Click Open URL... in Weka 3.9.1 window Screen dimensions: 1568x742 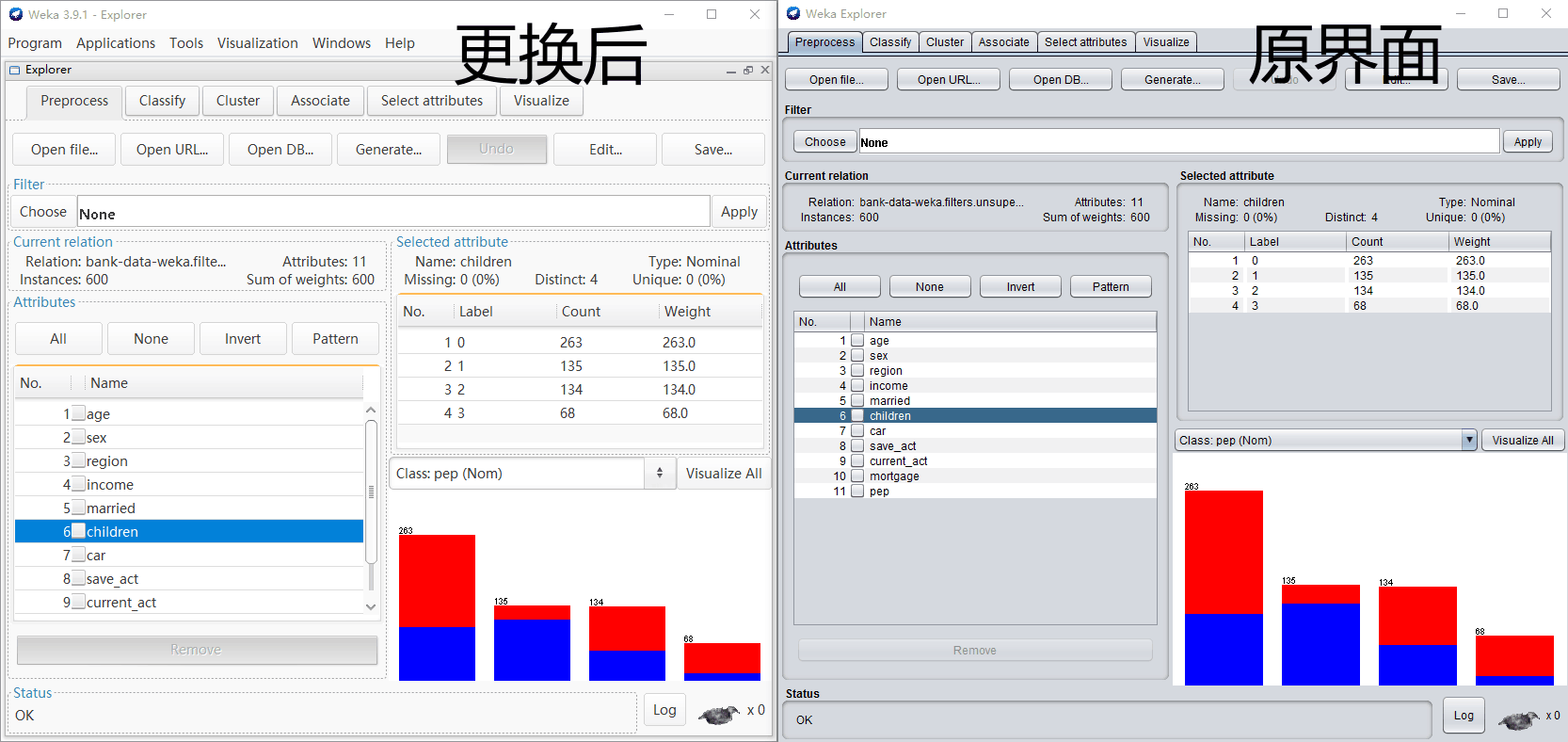click(172, 150)
